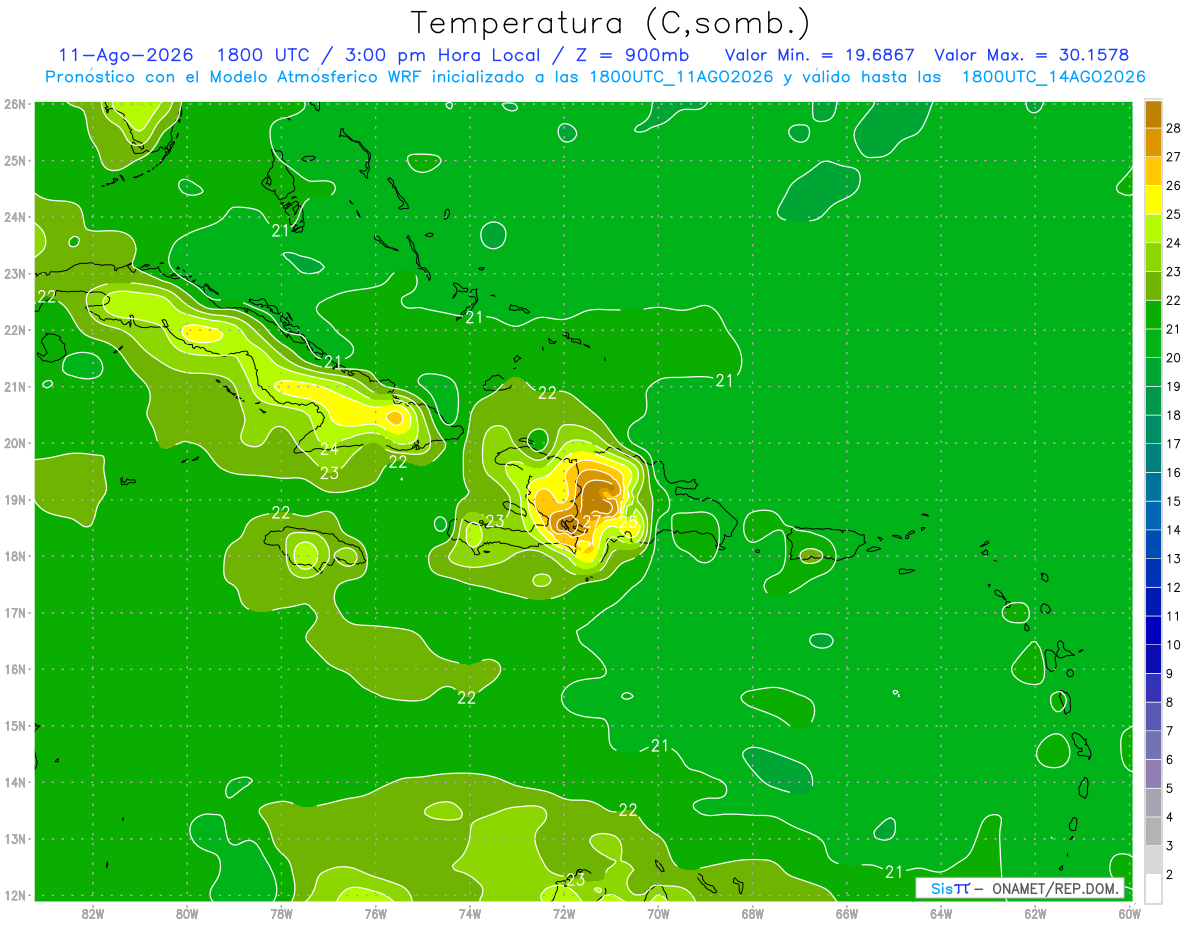Image resolution: width=1200 pixels, height=927 pixels.
Task: Click the color scale label '12'
Action: pos(1174,587)
